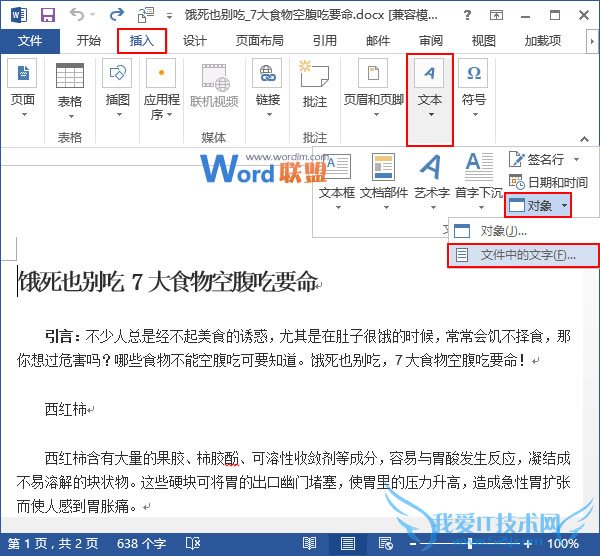The width and height of the screenshot is (600, 556).
Task: Undo the last action
Action: tap(78, 15)
